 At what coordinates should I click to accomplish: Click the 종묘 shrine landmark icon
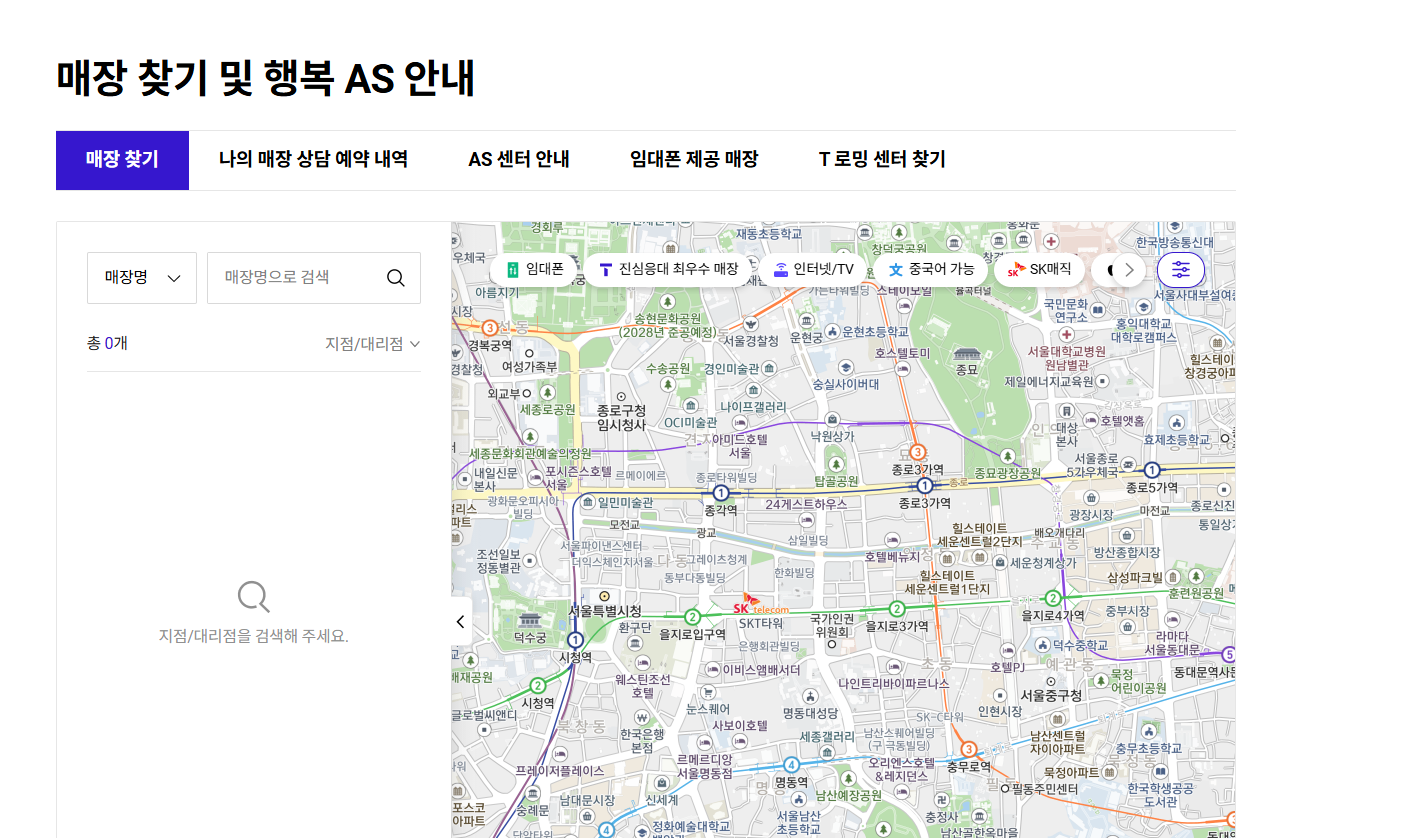[967, 353]
